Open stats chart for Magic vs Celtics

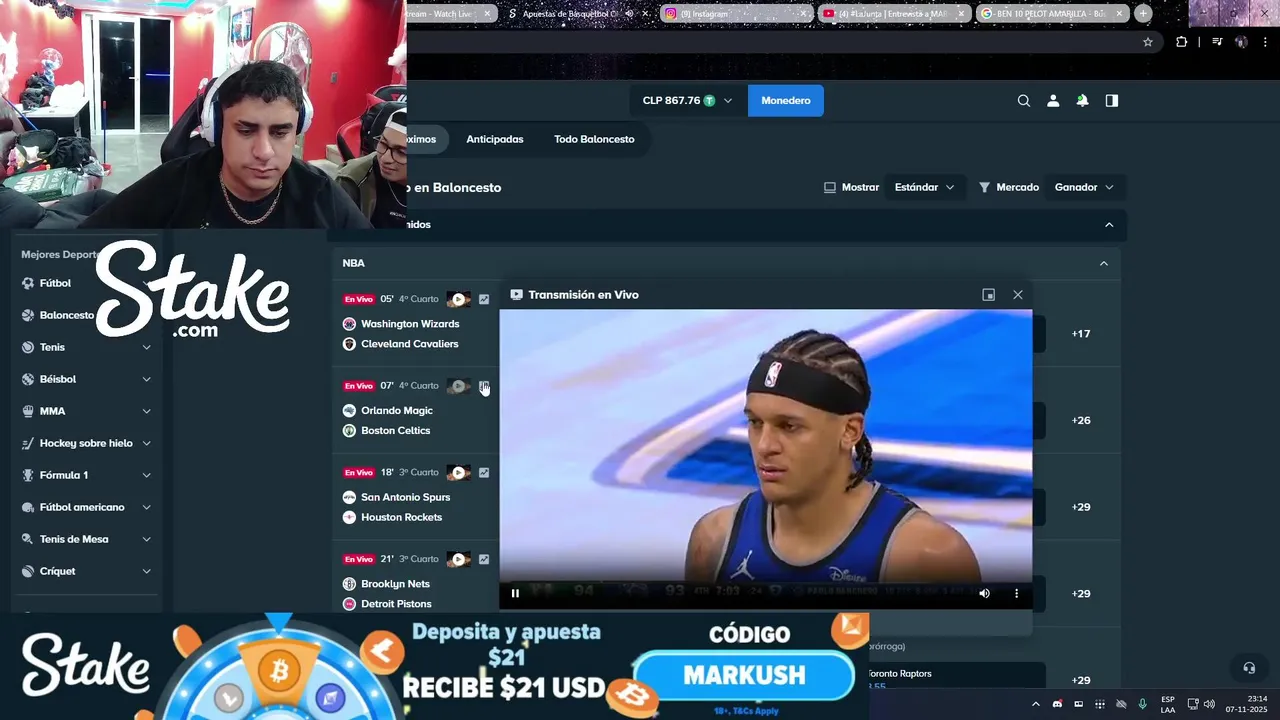484,386
